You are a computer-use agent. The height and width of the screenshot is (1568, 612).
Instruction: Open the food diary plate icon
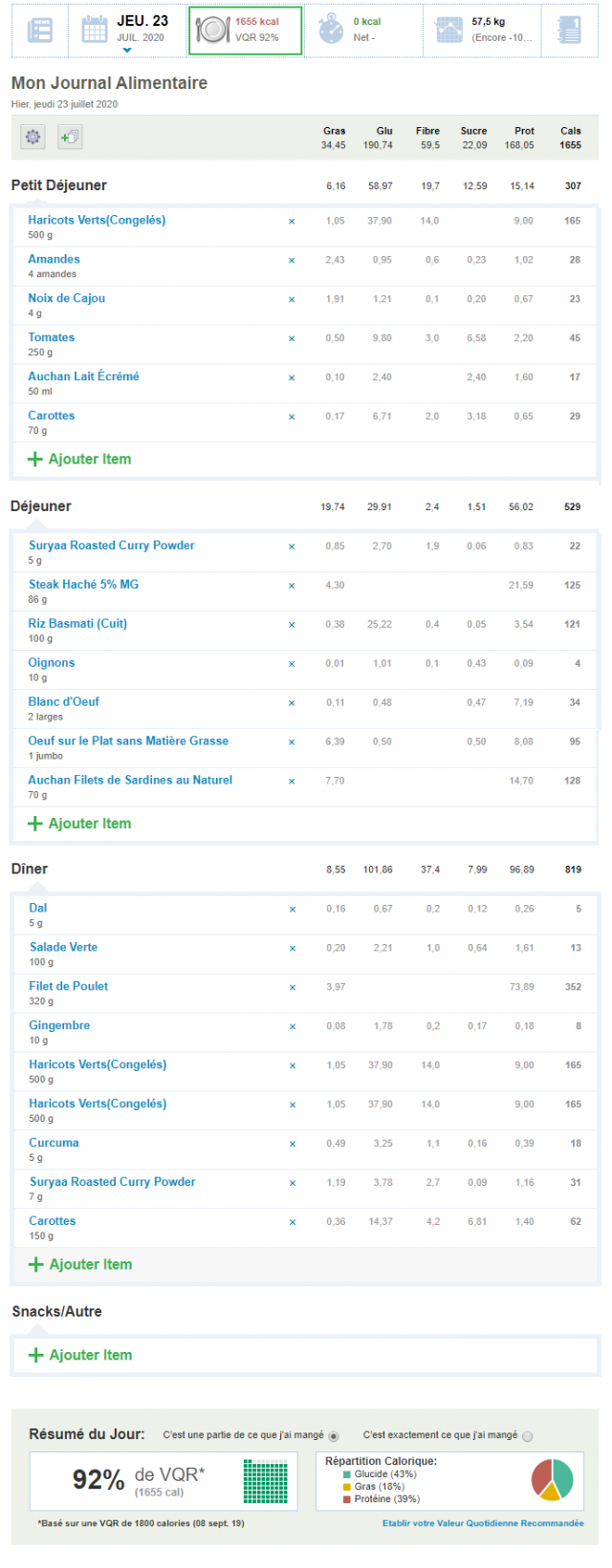tap(212, 31)
